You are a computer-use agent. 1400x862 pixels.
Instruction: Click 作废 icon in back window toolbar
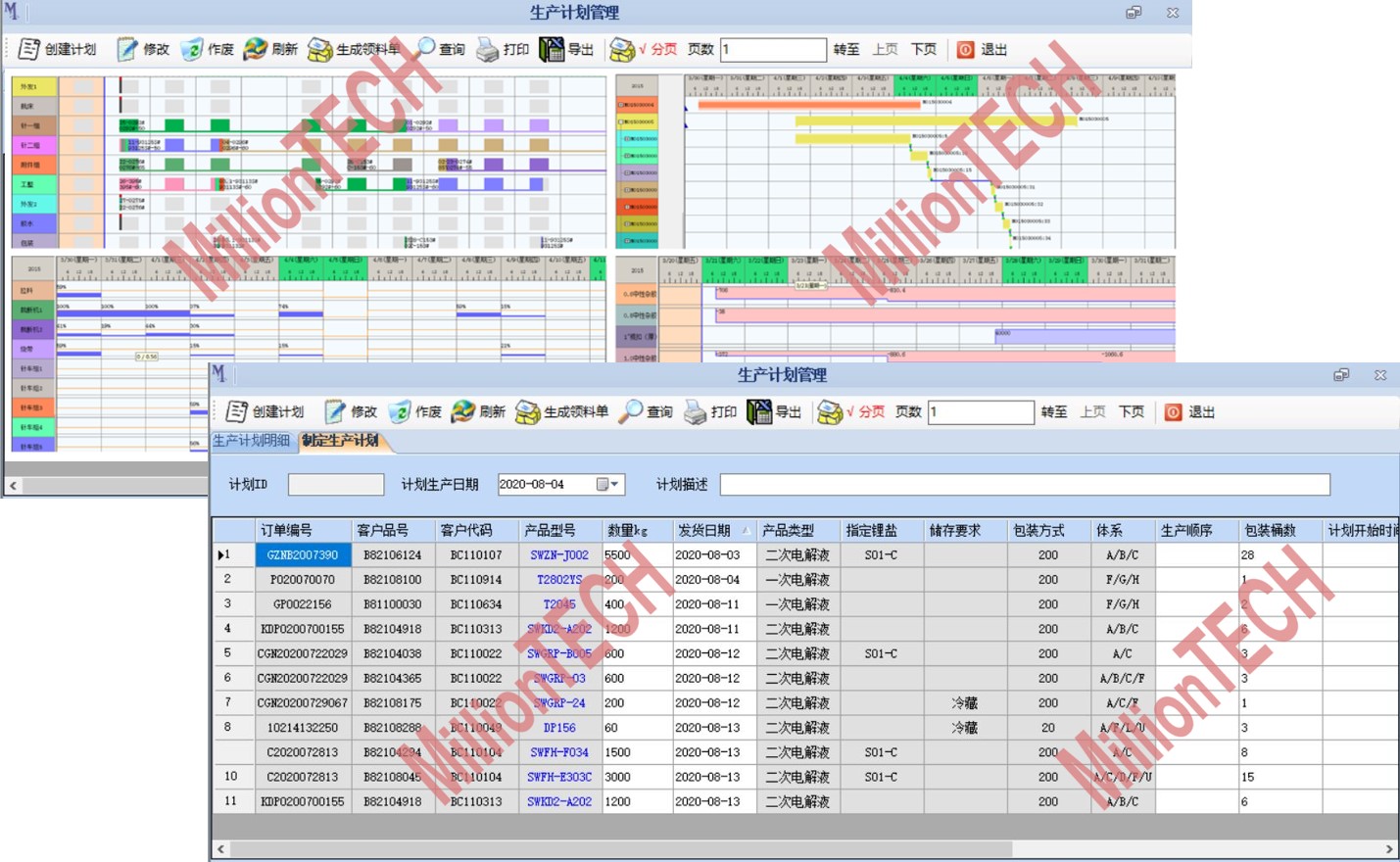click(x=192, y=49)
